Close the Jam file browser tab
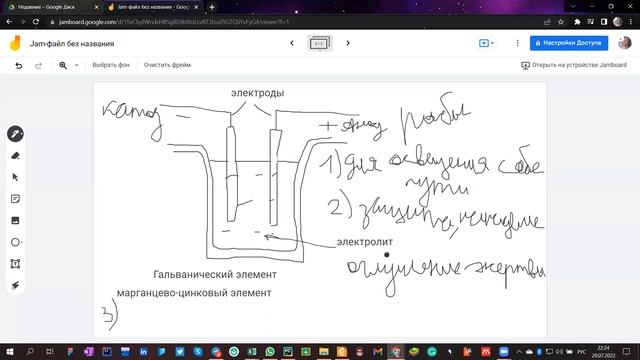Image resolution: width=640 pixels, height=360 pixels. point(196,7)
